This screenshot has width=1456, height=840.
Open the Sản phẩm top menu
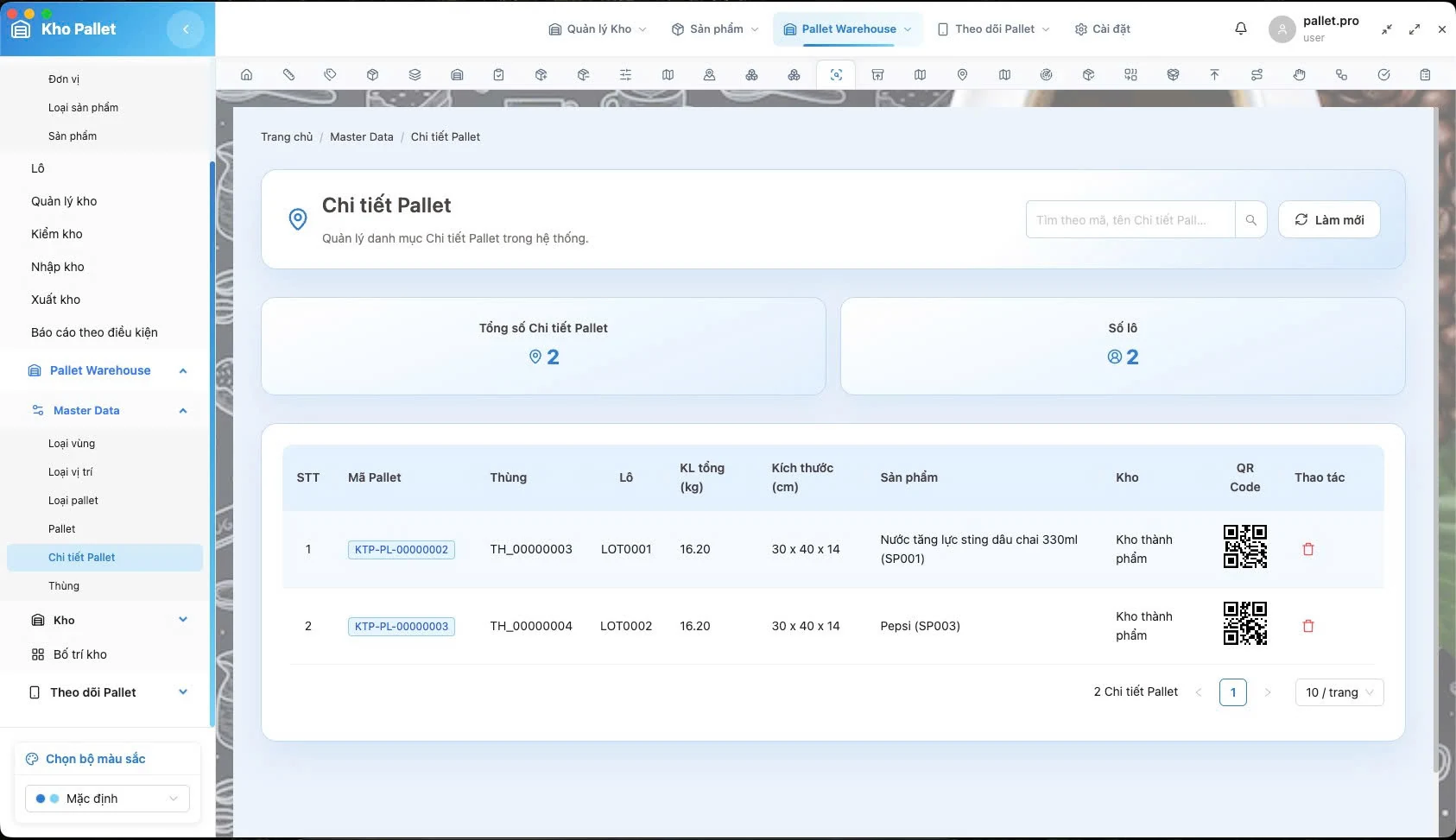pos(715,28)
